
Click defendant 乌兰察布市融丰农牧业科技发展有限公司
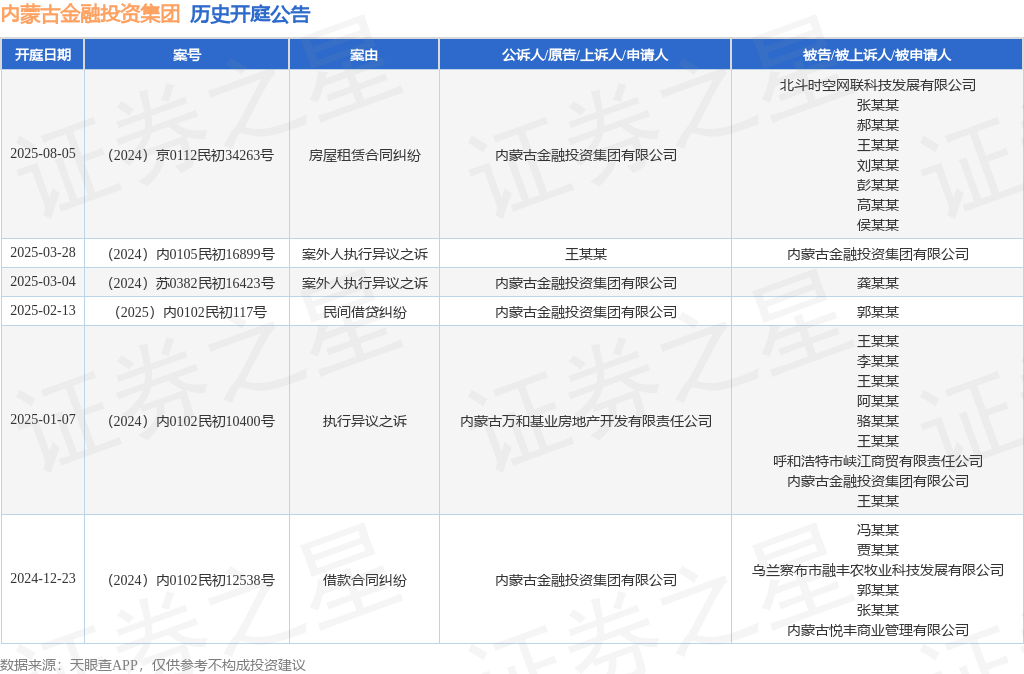click(878, 570)
